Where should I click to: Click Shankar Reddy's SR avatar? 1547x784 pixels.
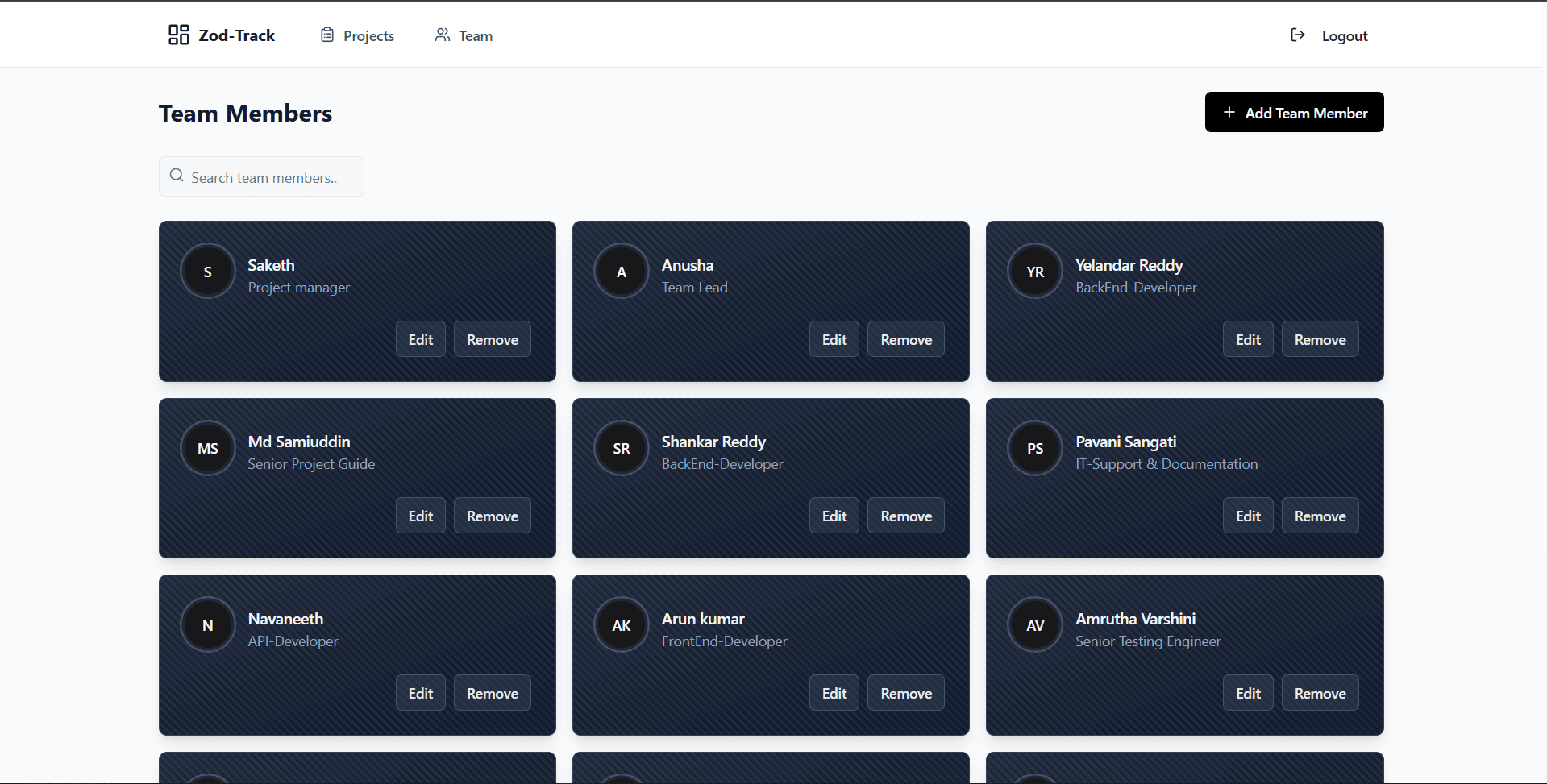[622, 448]
